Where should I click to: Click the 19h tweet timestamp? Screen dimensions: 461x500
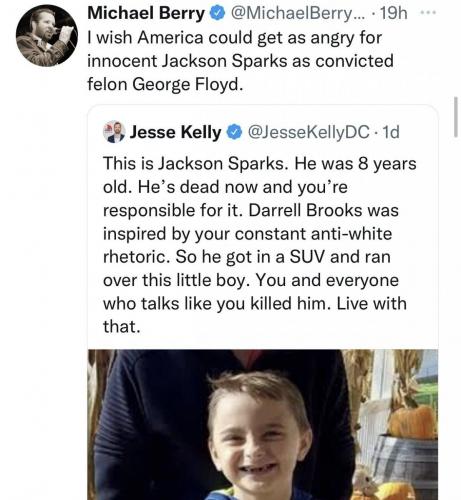point(394,14)
